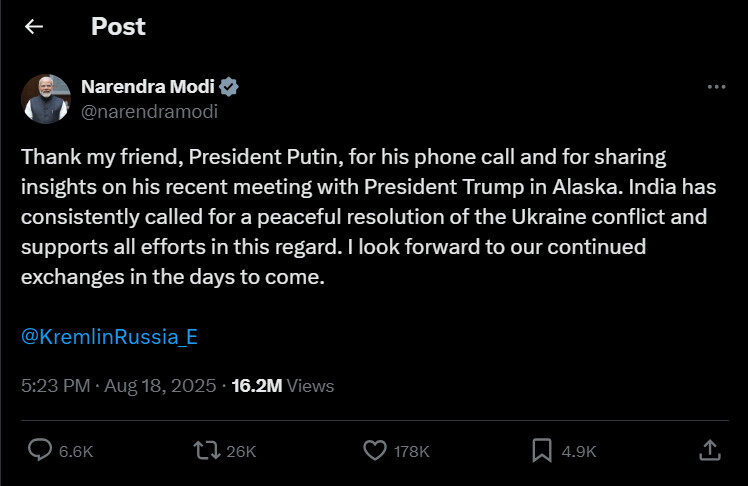Open the more options three-dot menu

coord(716,87)
